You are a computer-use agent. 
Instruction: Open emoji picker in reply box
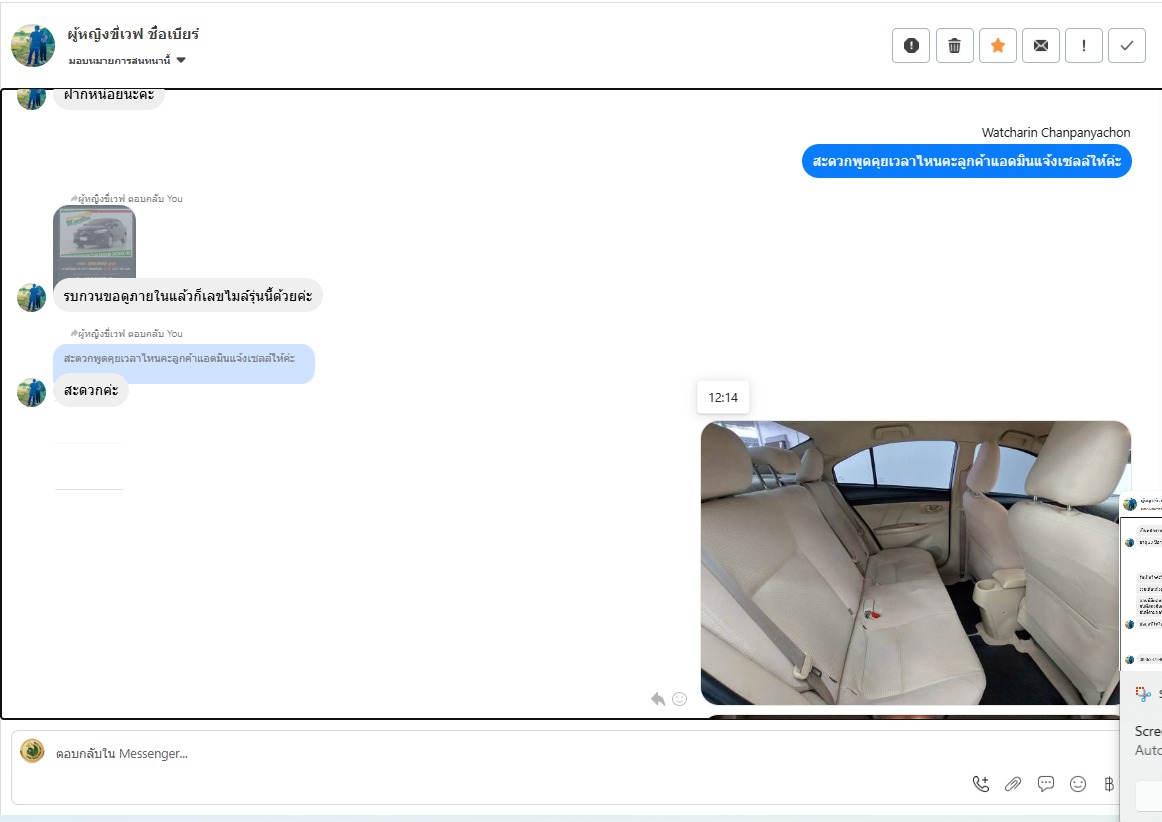[1078, 783]
